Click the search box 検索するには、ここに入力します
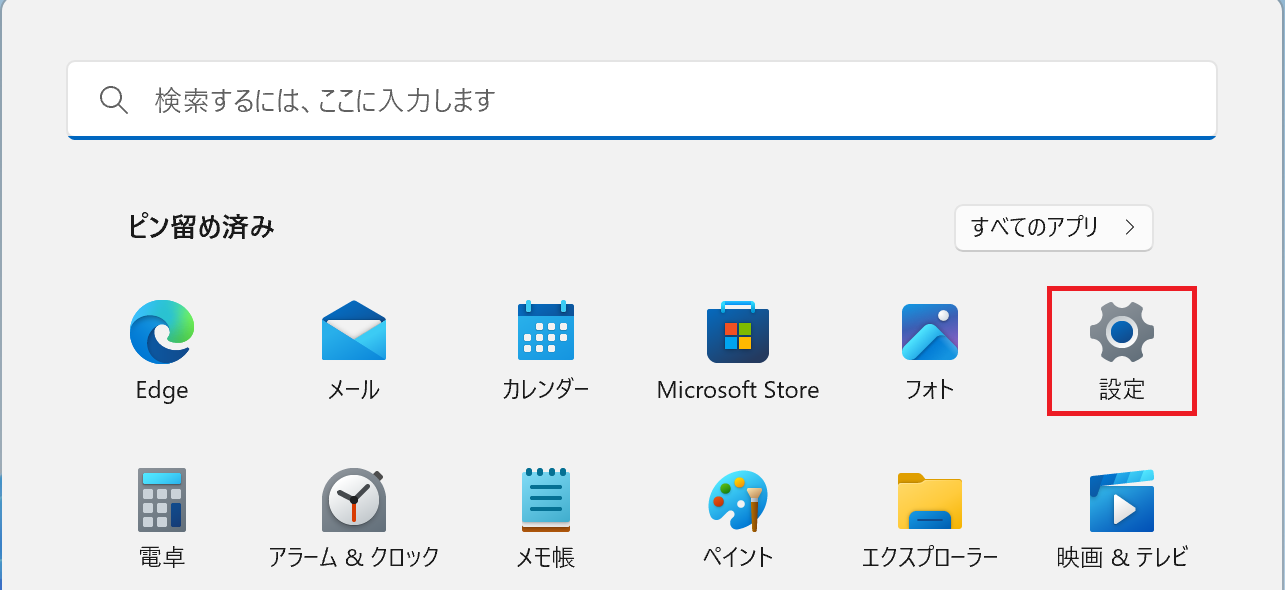The height and width of the screenshot is (590, 1285). click(642, 100)
